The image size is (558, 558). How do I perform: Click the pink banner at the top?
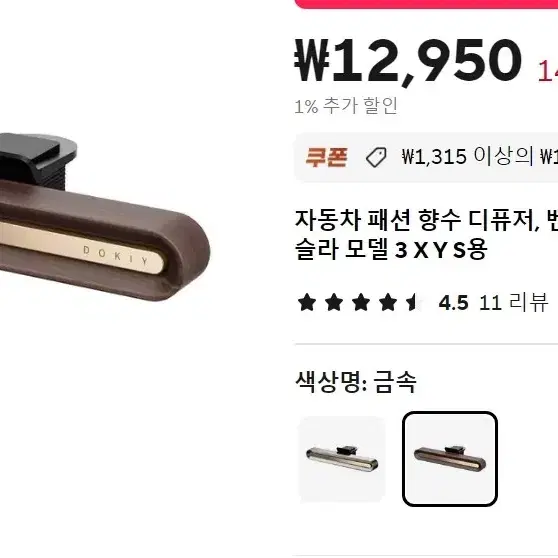tap(426, 4)
